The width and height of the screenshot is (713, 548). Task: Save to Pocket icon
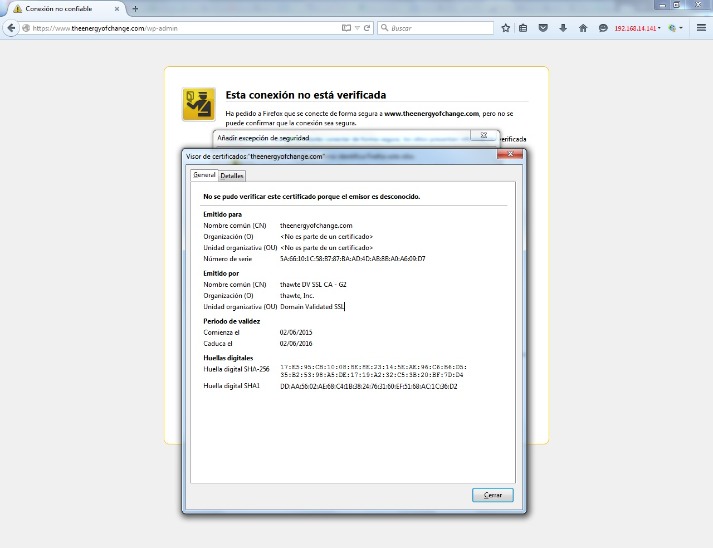[543, 28]
